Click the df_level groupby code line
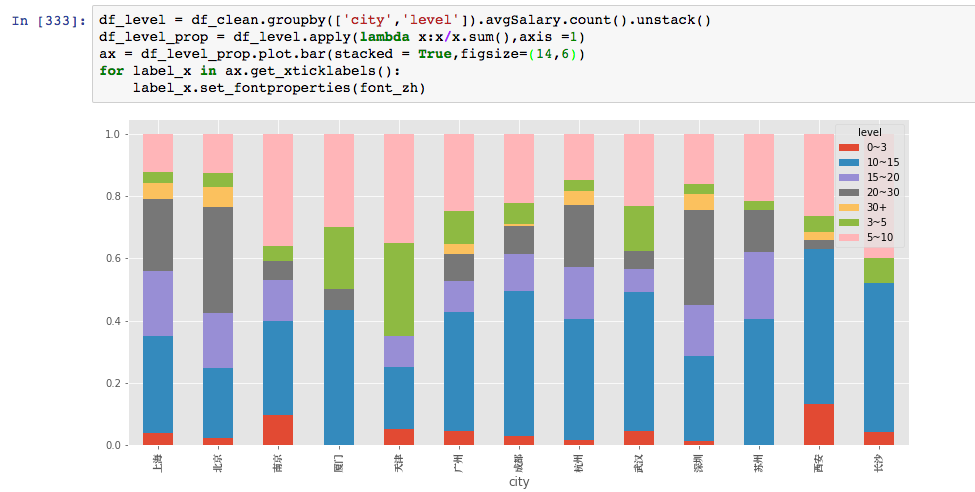This screenshot has height=492, width=975. point(405,21)
